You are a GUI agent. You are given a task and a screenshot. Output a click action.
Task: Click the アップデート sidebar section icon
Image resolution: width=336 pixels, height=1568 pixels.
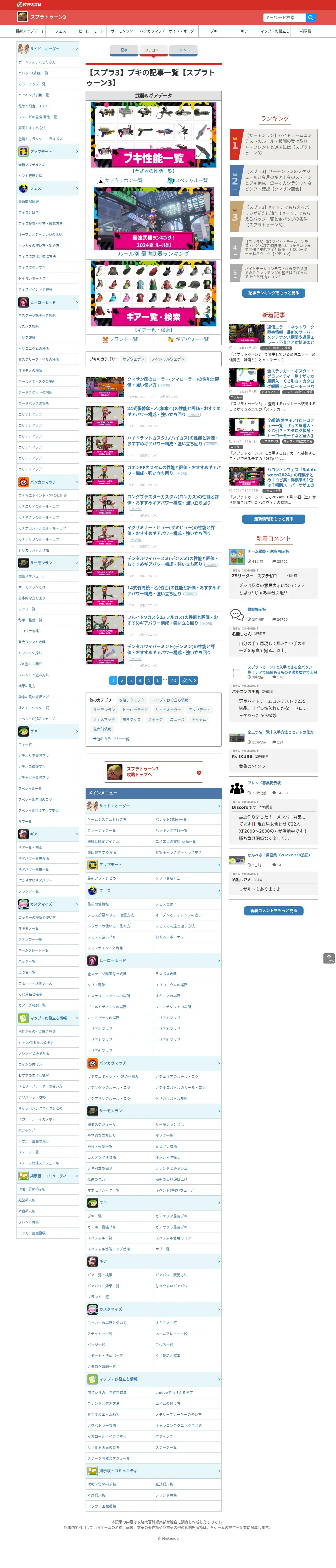[23, 152]
